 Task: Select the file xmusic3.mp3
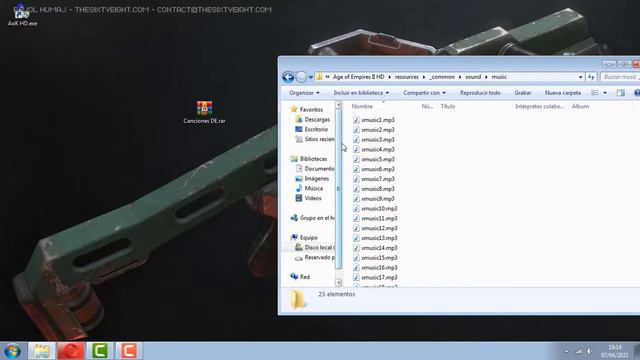pos(373,140)
